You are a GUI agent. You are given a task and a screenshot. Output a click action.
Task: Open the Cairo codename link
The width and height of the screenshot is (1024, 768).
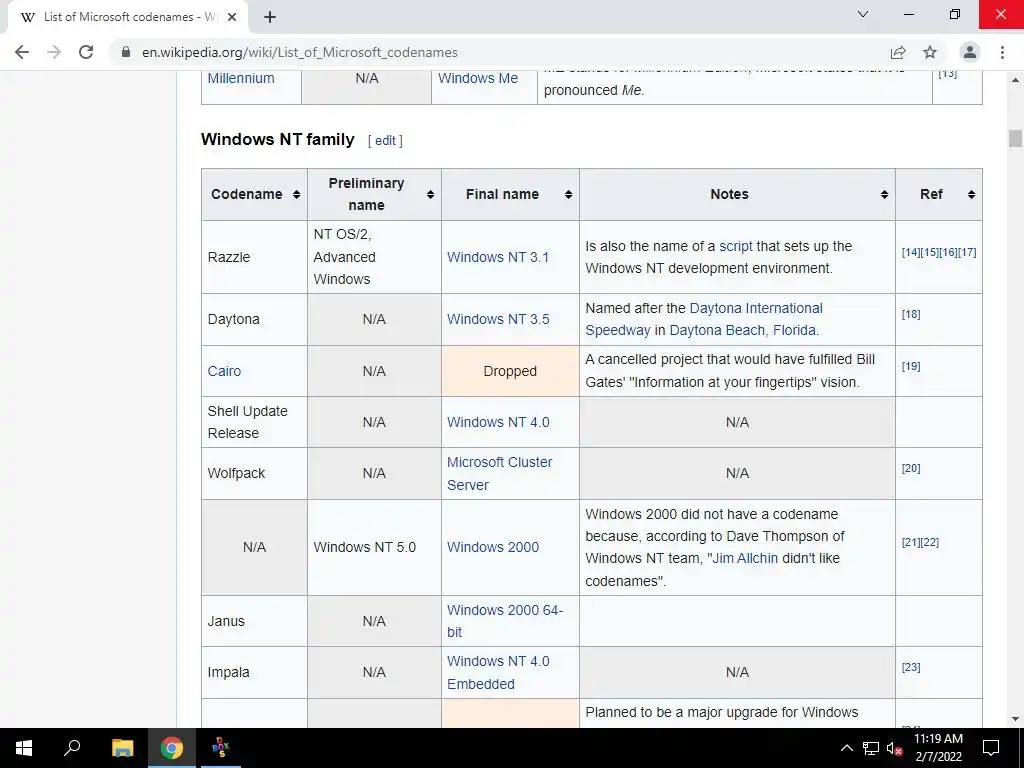tap(224, 371)
